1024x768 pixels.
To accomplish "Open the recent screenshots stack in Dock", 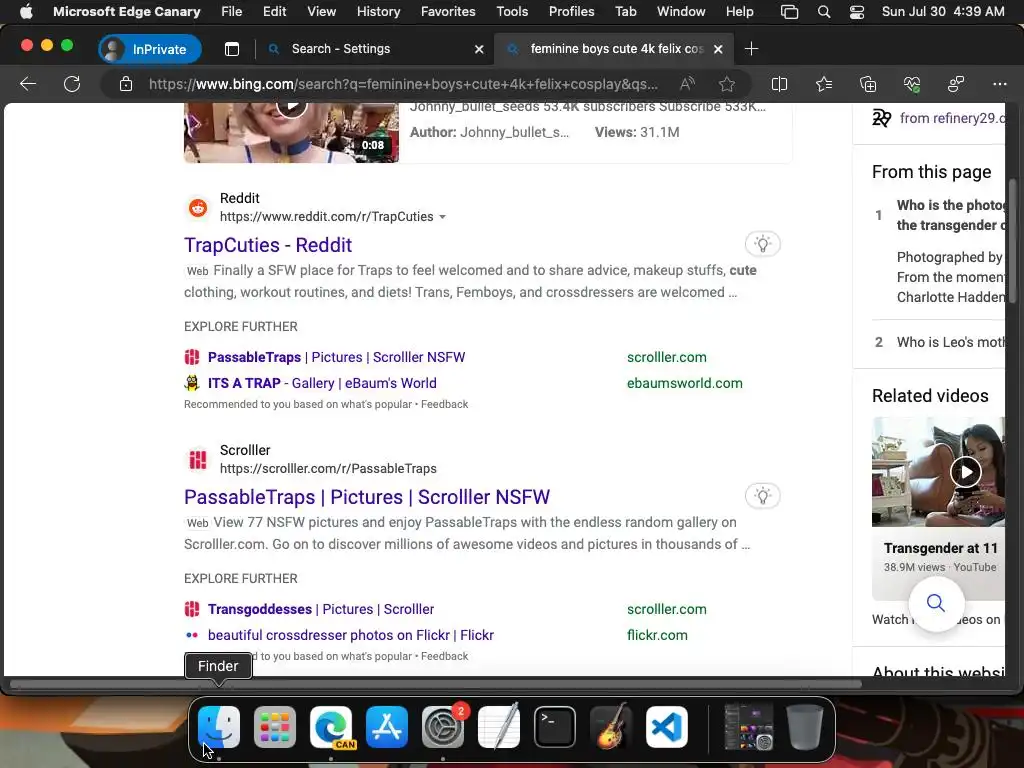I will (748, 727).
